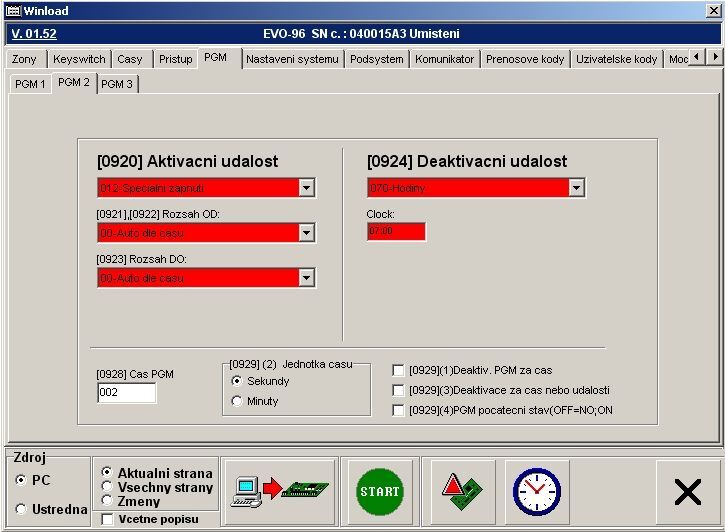Select the Vsechny strany option
This screenshot has width=725, height=532.
coord(108,487)
